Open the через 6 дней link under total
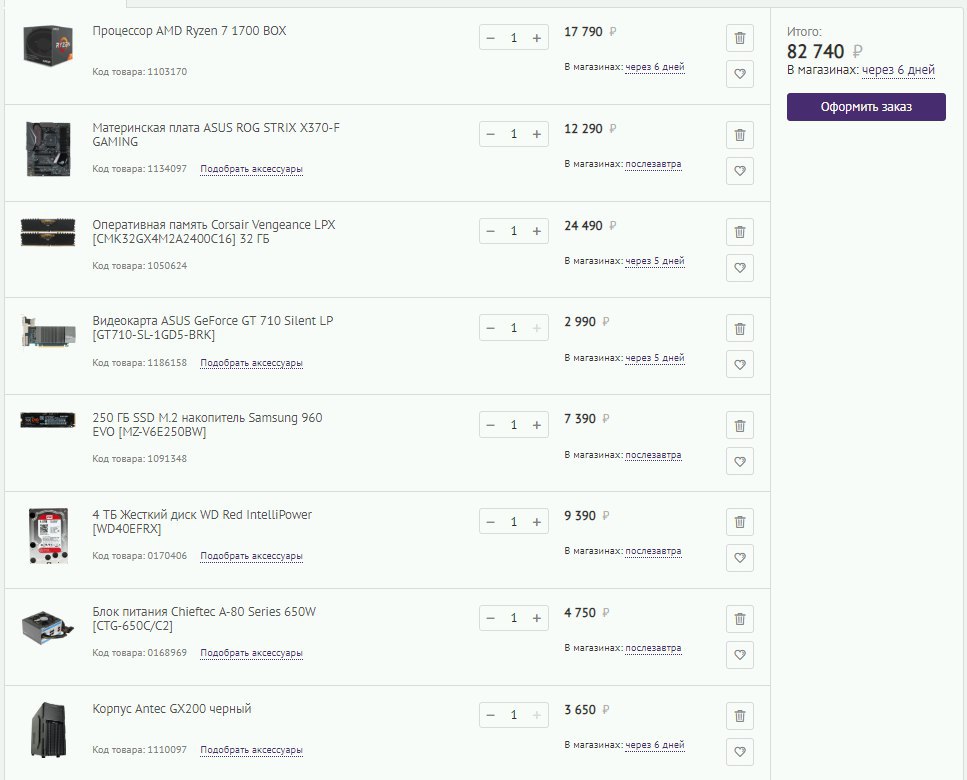Viewport: 967px width, 780px height. (x=898, y=70)
